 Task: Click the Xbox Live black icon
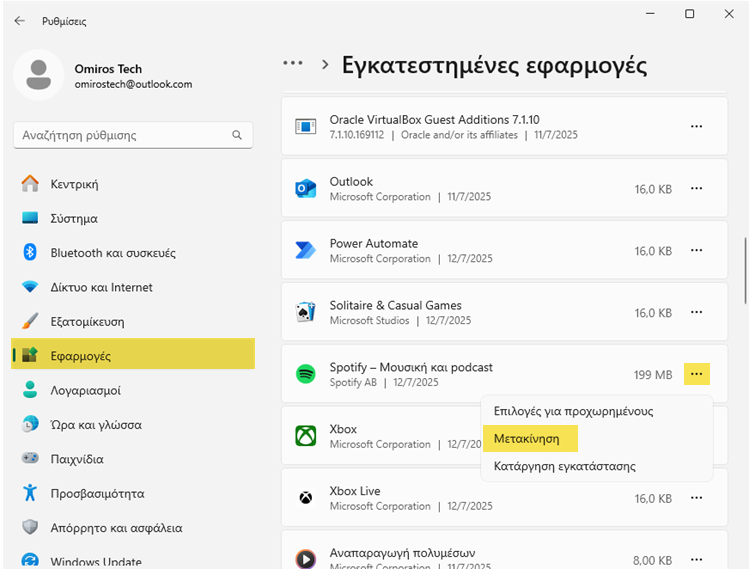click(305, 498)
